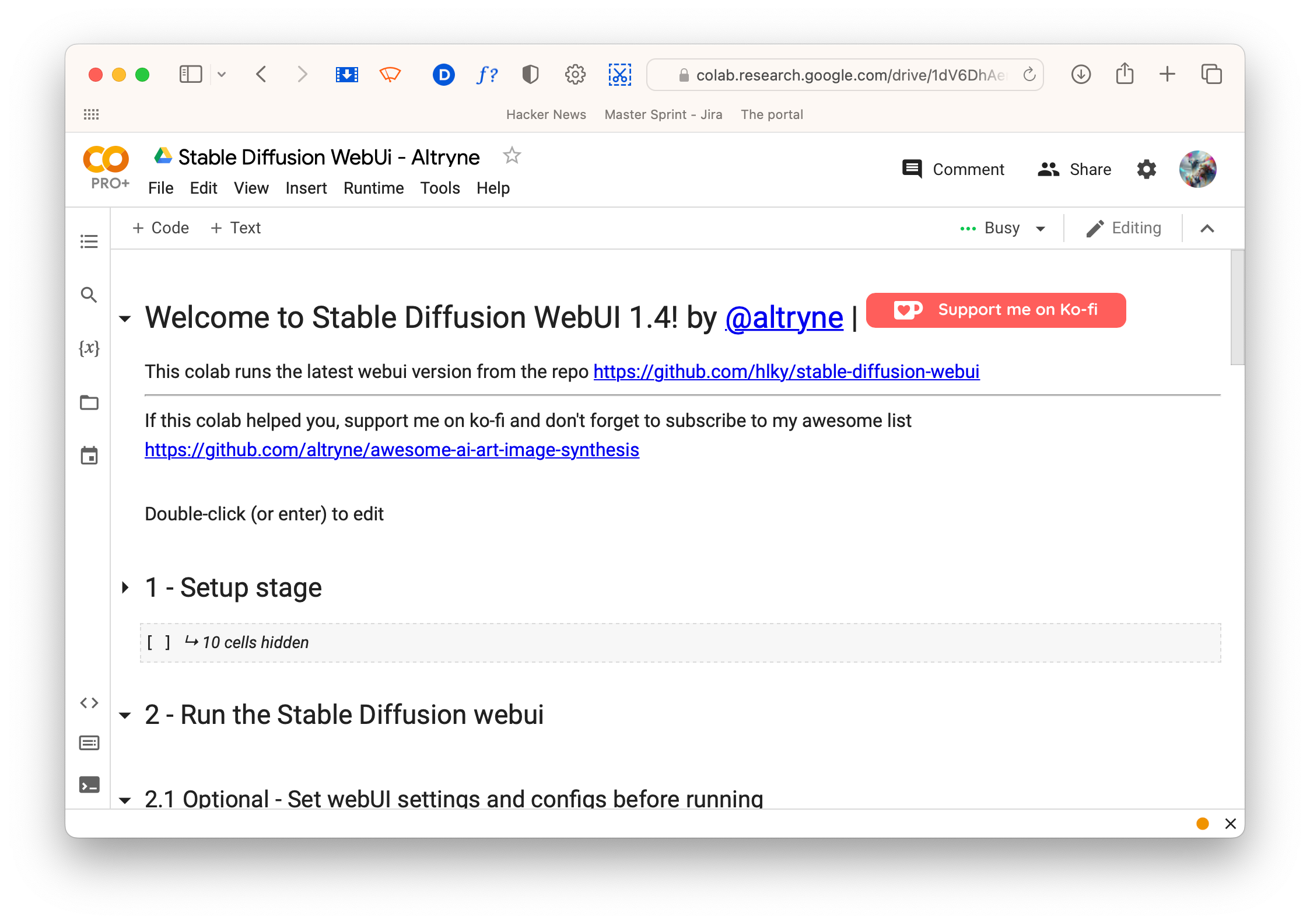
Task: Open the code snippets icon
Action: coord(89,703)
